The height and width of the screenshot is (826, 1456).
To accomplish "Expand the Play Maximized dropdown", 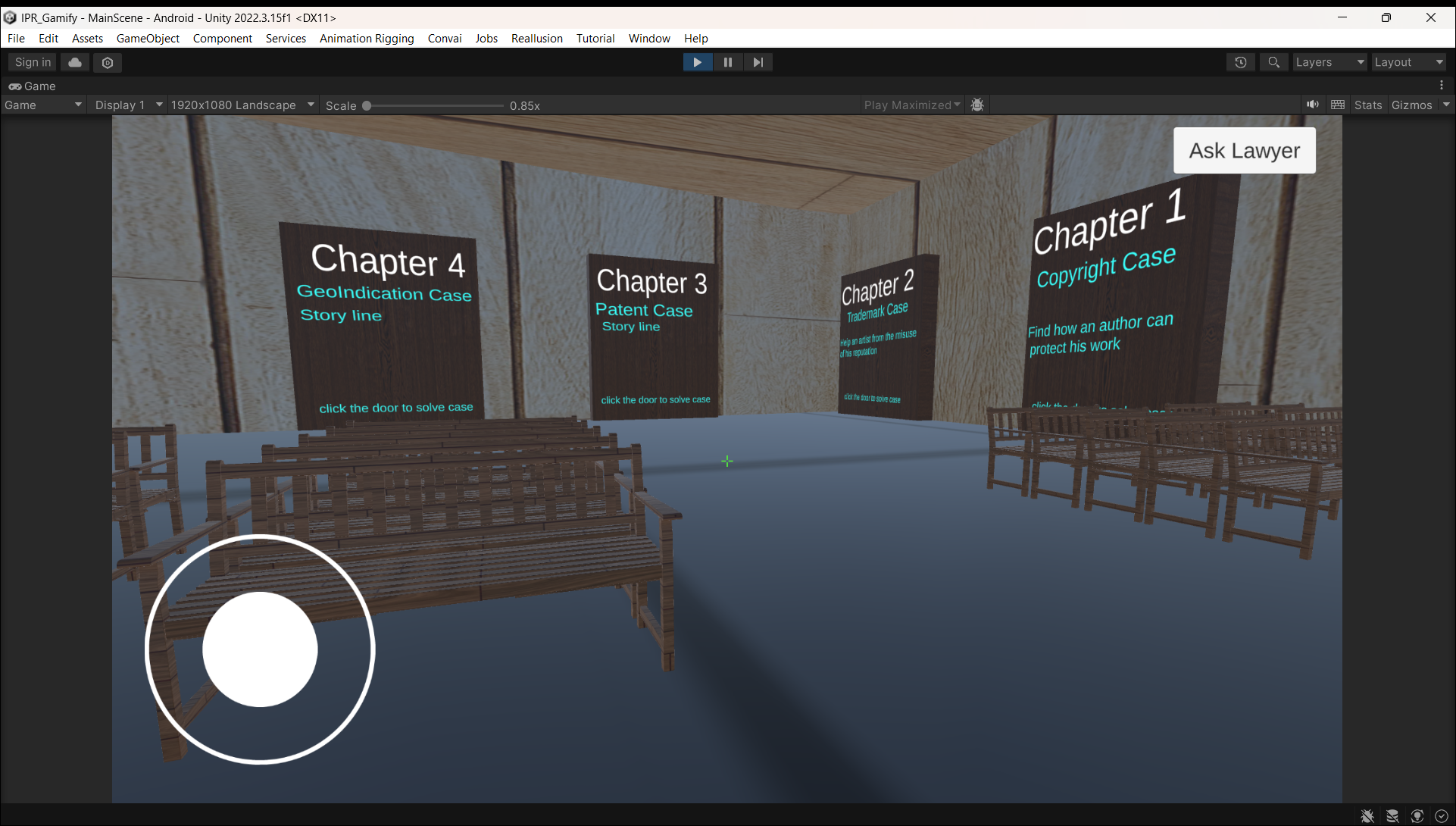I will [x=912, y=105].
